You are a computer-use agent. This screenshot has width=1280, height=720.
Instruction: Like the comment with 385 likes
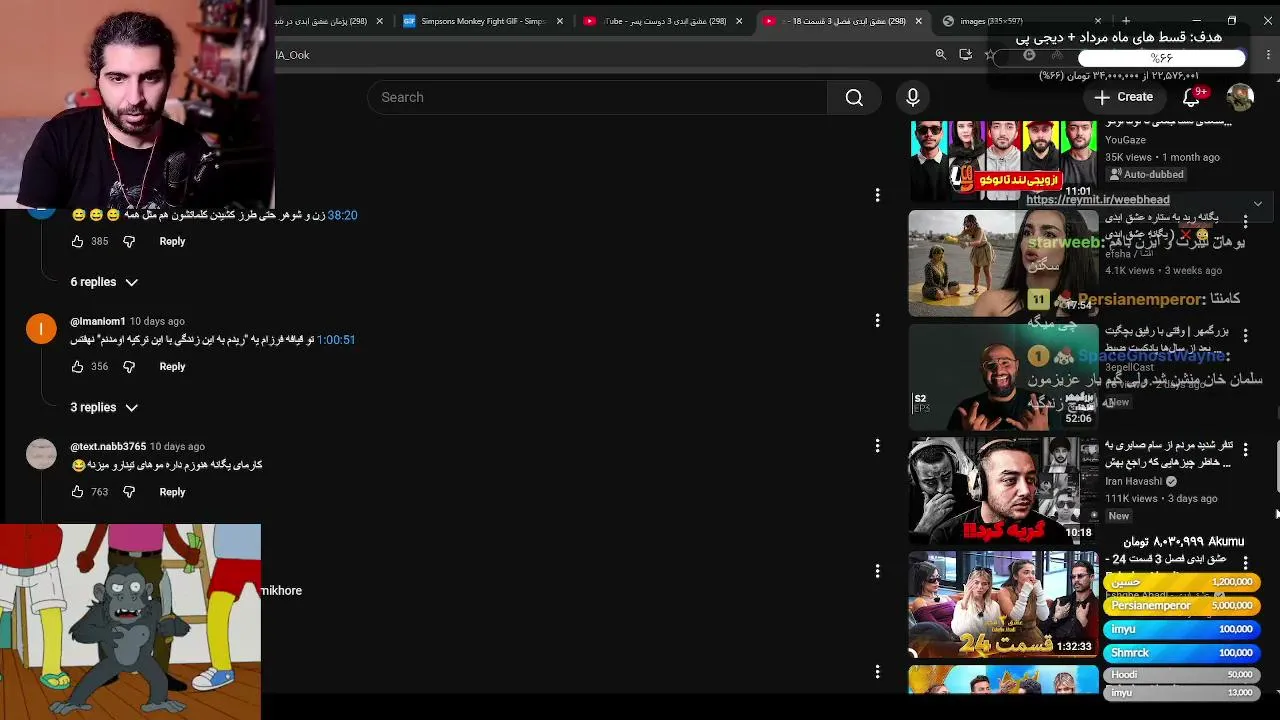pyautogui.click(x=77, y=241)
